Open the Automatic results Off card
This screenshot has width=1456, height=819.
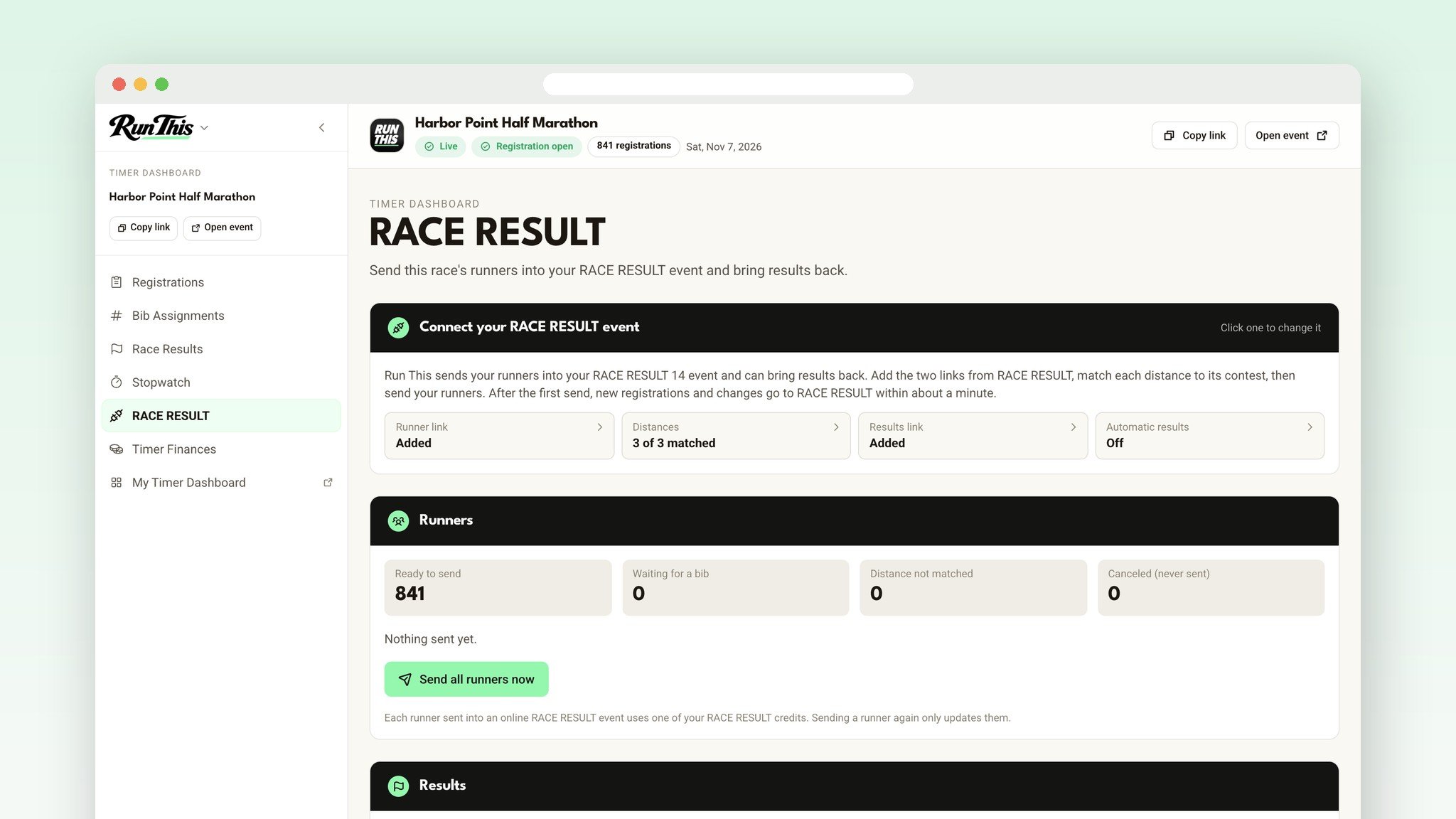1209,436
